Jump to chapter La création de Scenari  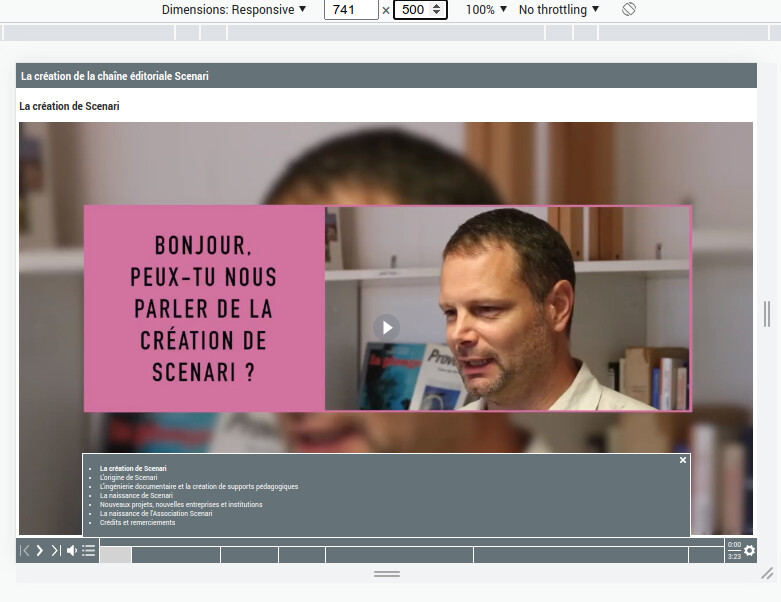133,469
